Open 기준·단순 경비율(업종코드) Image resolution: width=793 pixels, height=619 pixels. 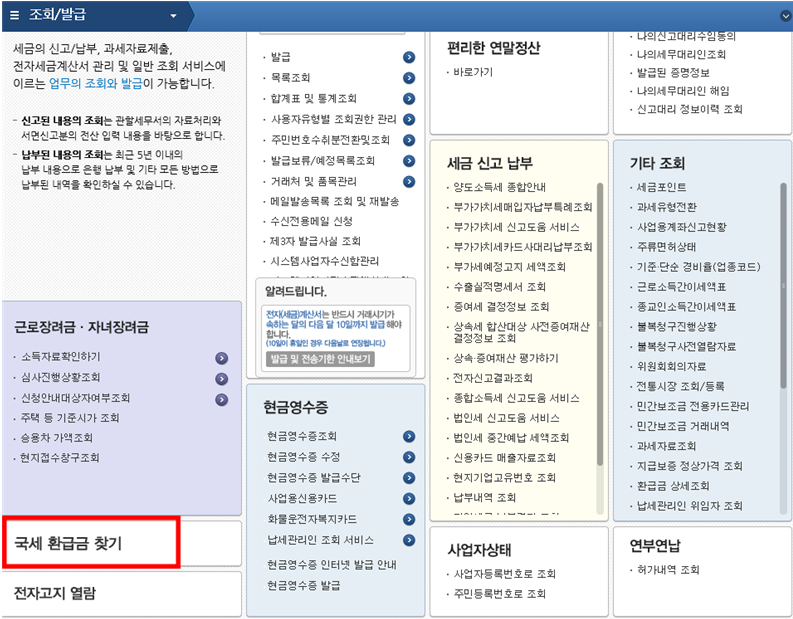pyautogui.click(x=698, y=267)
